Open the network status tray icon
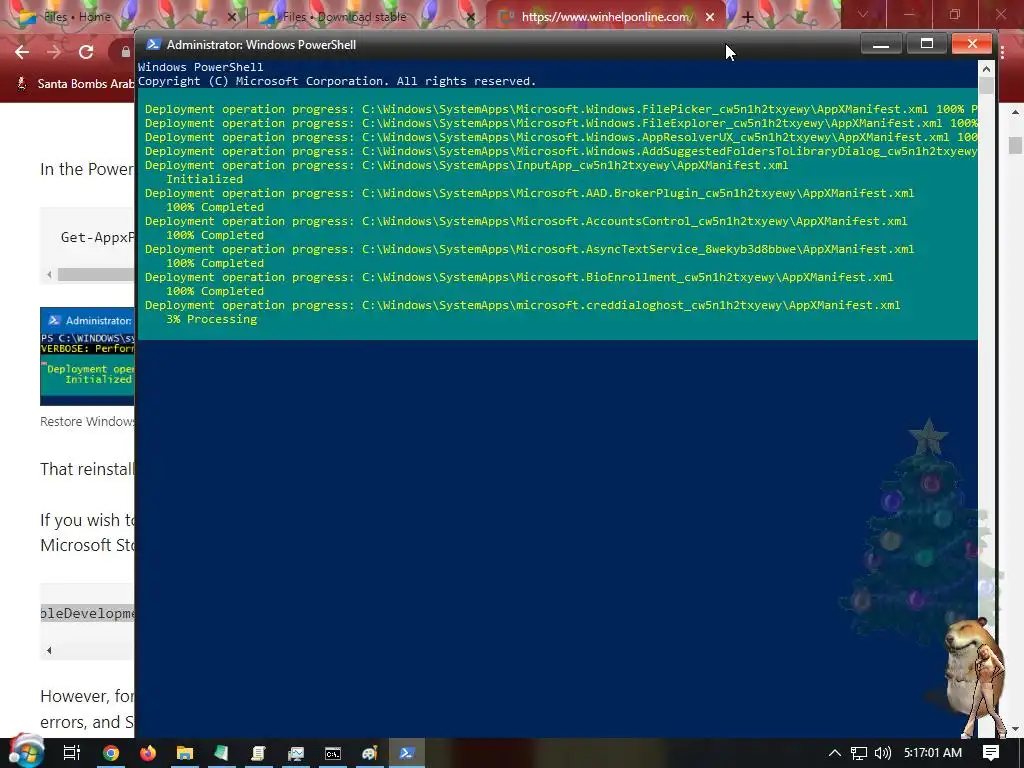 (x=859, y=753)
